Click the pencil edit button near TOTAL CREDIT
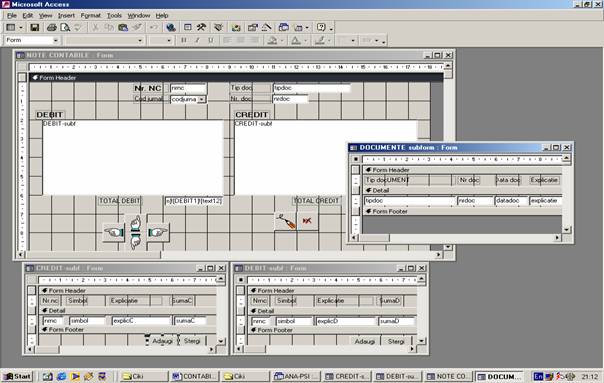 [285, 221]
